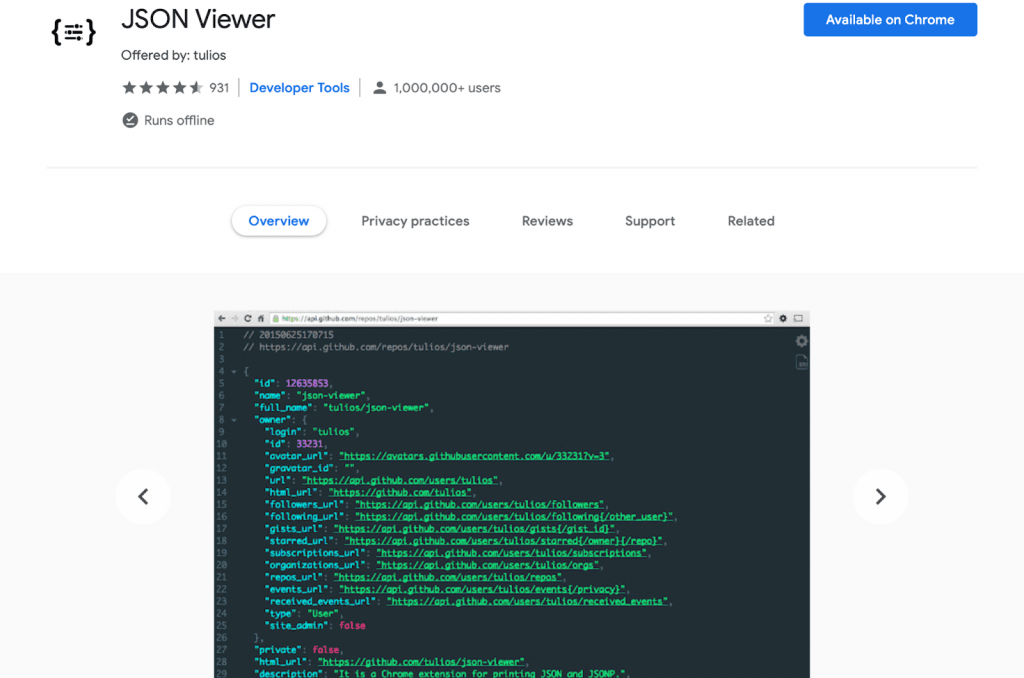Click the panel icon at the toolbar's far right
The height and width of the screenshot is (678, 1024).
pos(796,318)
